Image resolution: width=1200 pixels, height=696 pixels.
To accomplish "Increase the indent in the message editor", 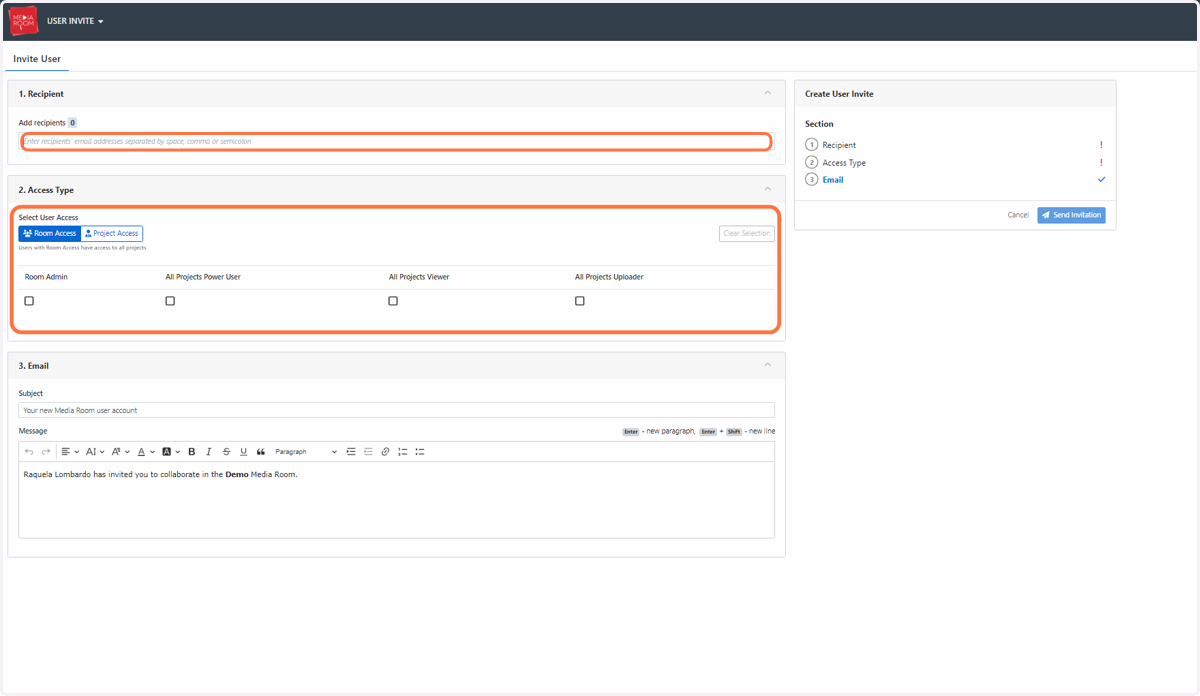I will 351,452.
